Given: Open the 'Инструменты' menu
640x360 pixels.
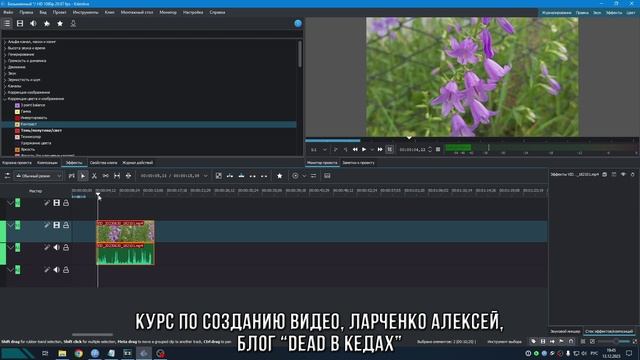Looking at the screenshot, I should tap(85, 12).
